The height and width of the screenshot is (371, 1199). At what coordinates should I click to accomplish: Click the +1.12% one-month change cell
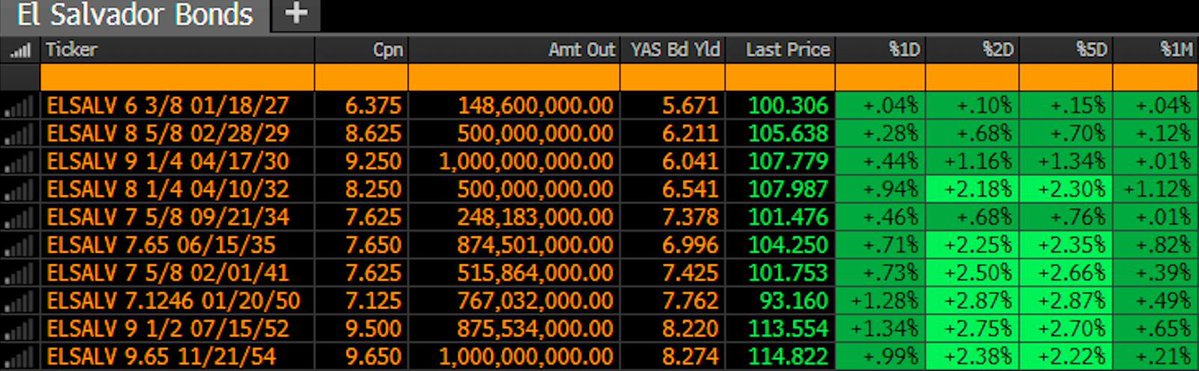tap(1156, 190)
